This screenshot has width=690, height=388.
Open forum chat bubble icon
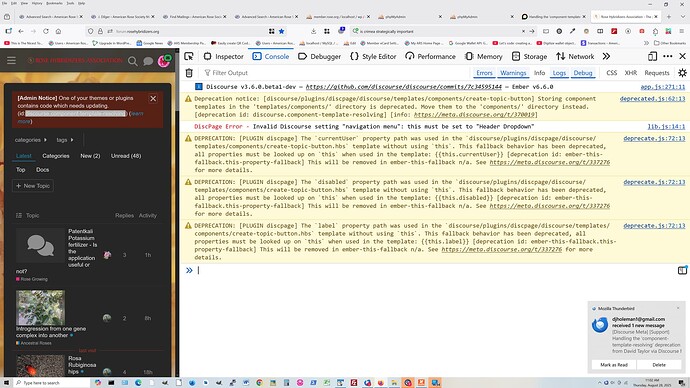pyautogui.click(x=148, y=61)
